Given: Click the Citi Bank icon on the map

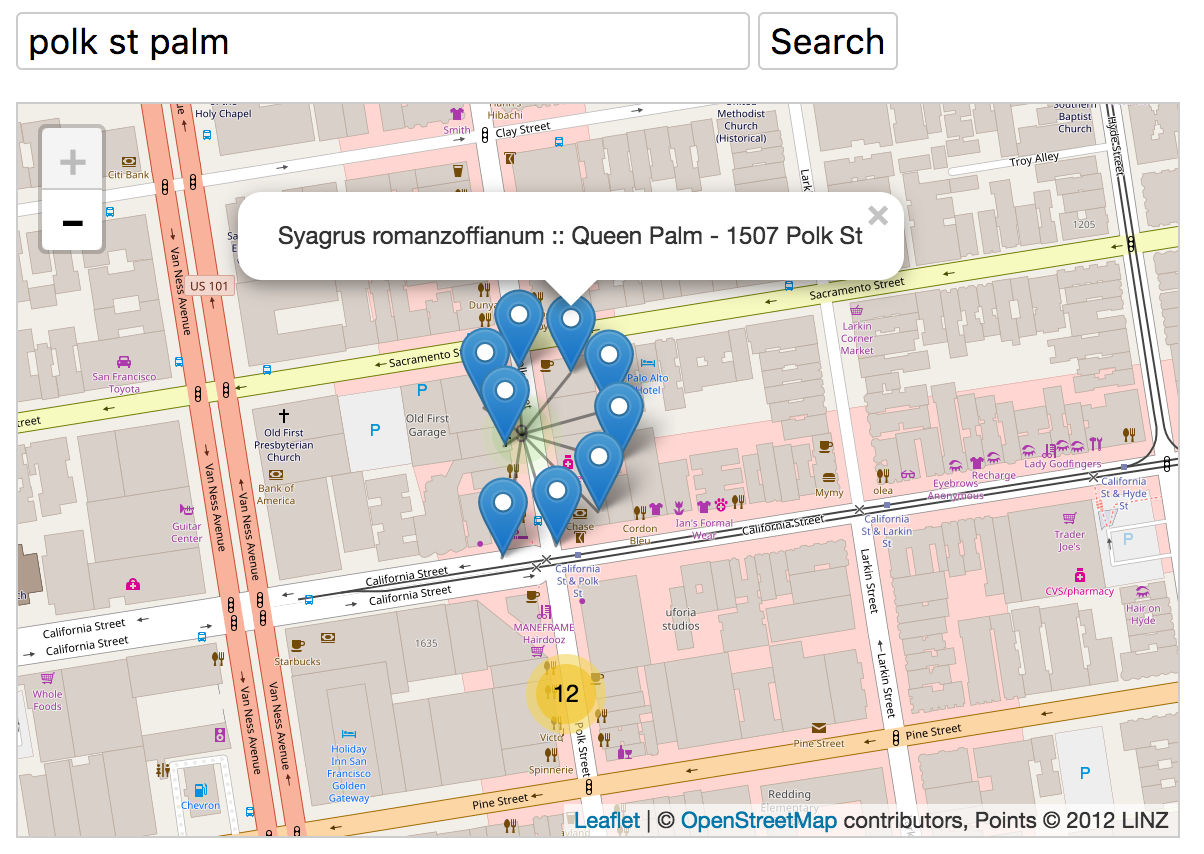Looking at the screenshot, I should point(128,160).
